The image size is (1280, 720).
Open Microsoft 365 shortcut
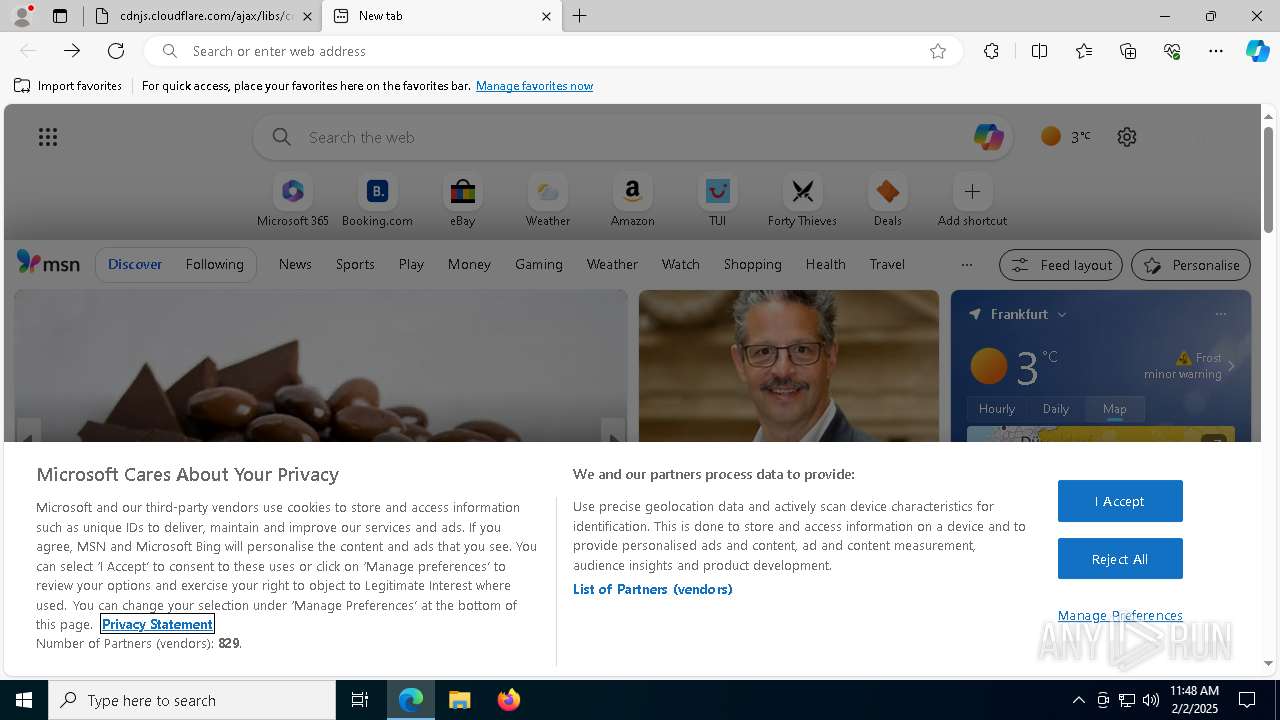coord(293,201)
